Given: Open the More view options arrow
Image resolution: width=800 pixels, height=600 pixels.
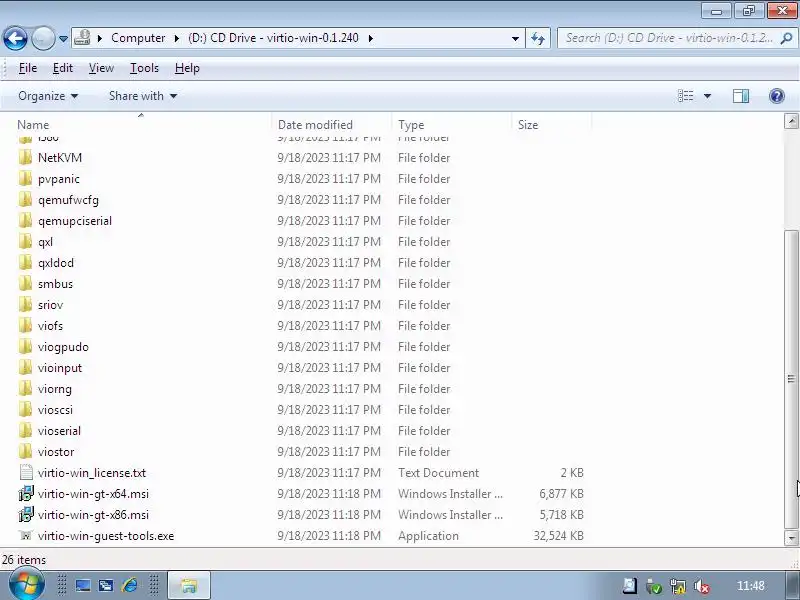Looking at the screenshot, I should point(707,96).
